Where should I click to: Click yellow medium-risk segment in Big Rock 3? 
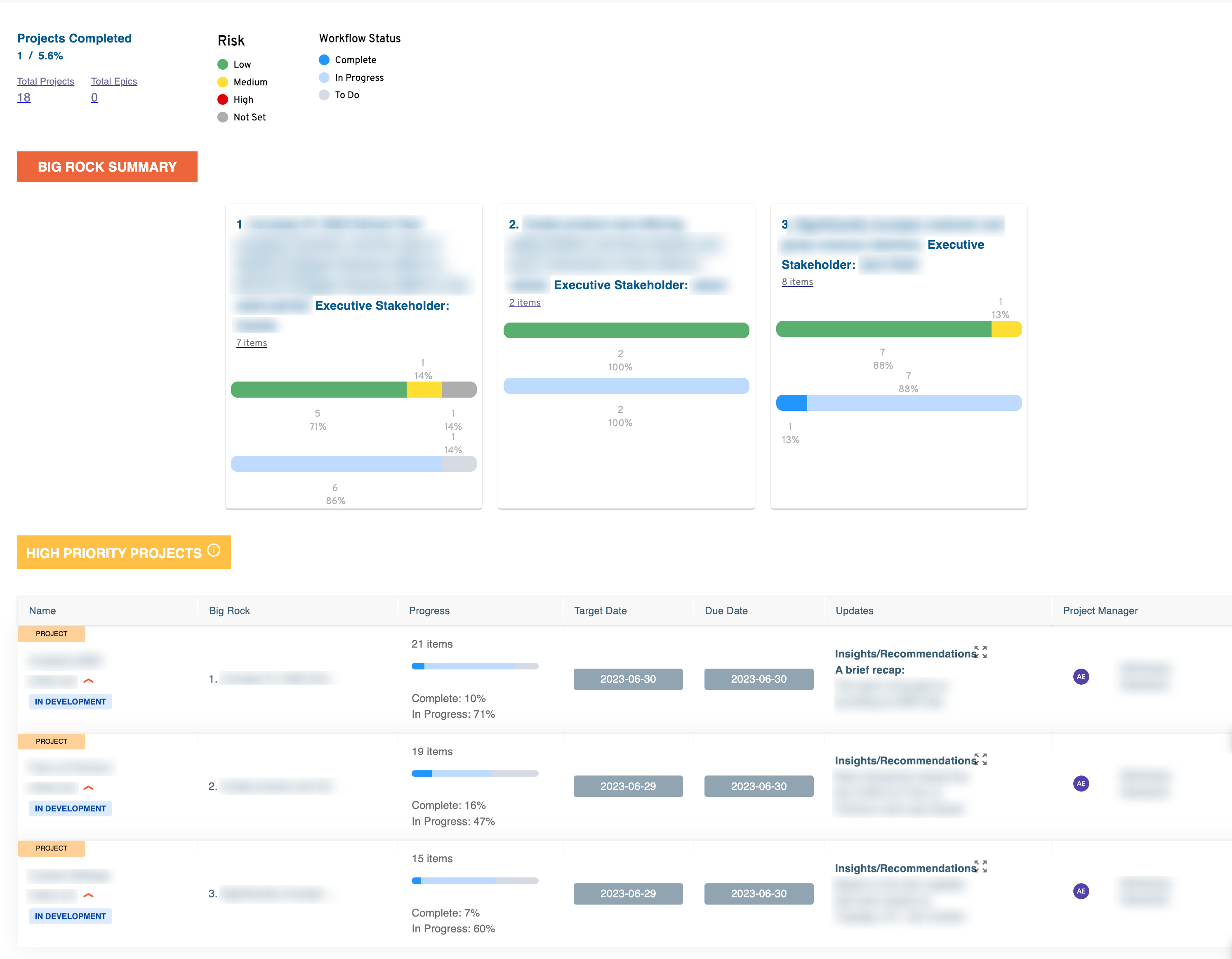click(1006, 329)
